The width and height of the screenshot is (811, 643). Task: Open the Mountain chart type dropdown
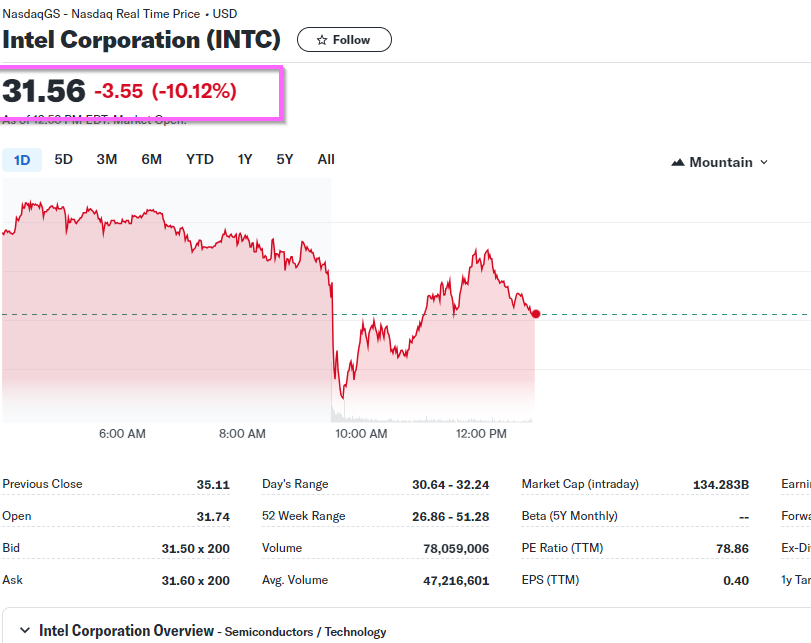(x=719, y=162)
